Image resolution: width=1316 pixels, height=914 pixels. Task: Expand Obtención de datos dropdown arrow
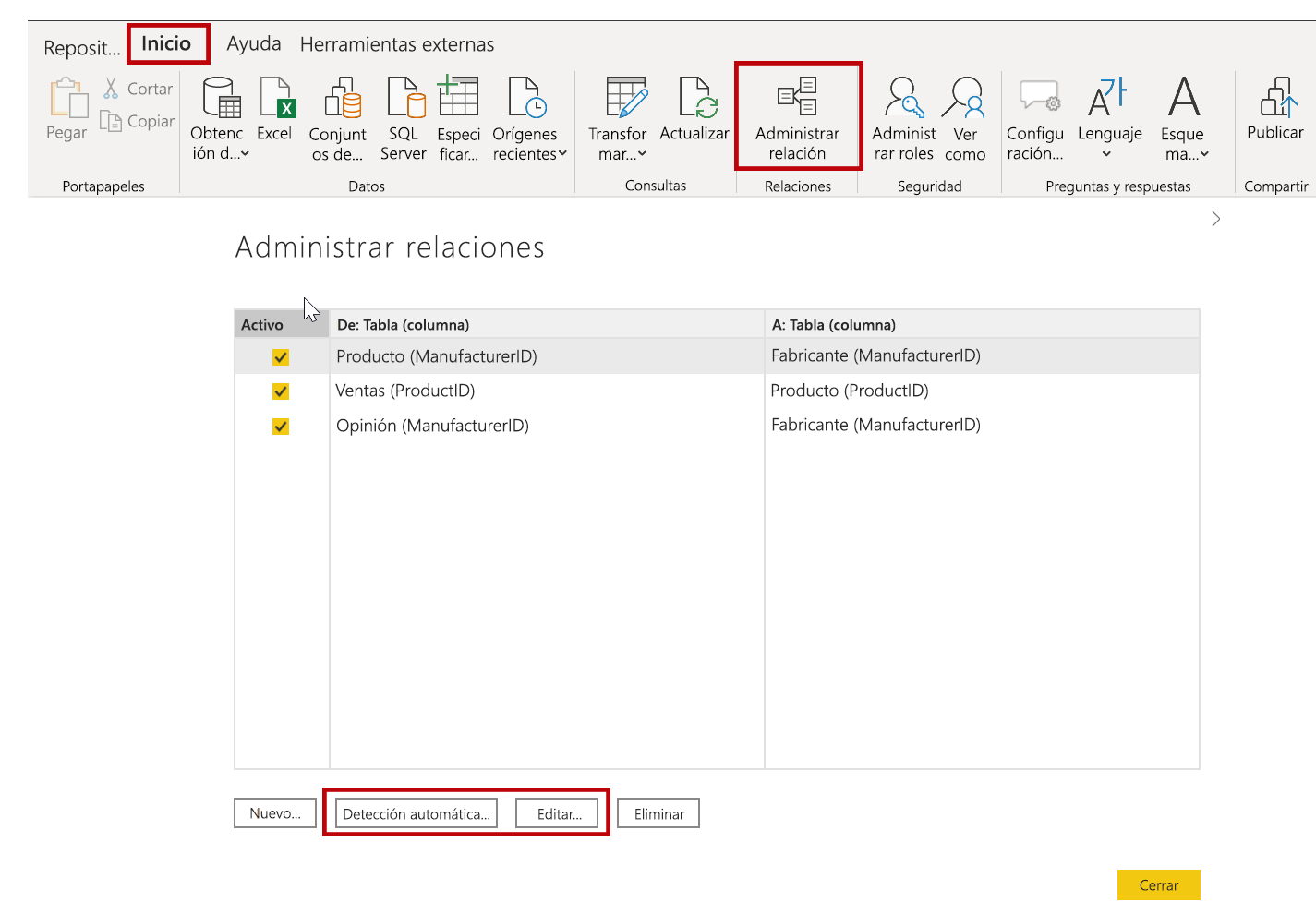245,154
